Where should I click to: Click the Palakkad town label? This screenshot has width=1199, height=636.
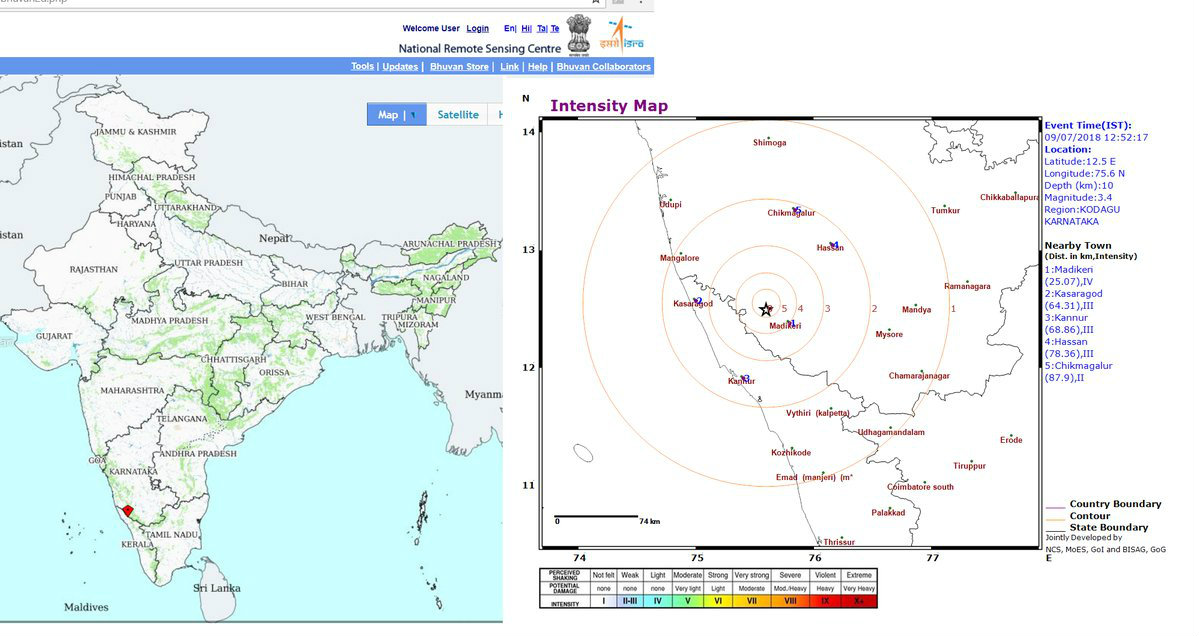[x=888, y=513]
